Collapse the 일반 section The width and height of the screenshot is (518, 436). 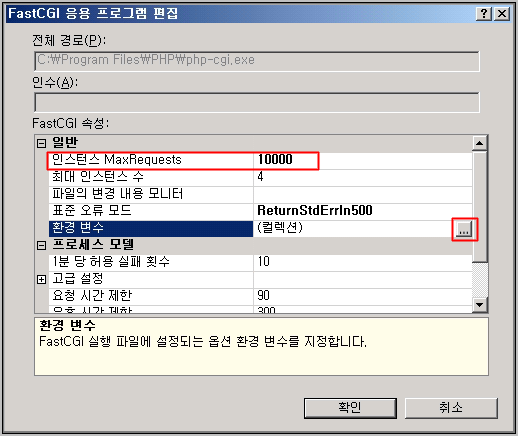[x=41, y=143]
